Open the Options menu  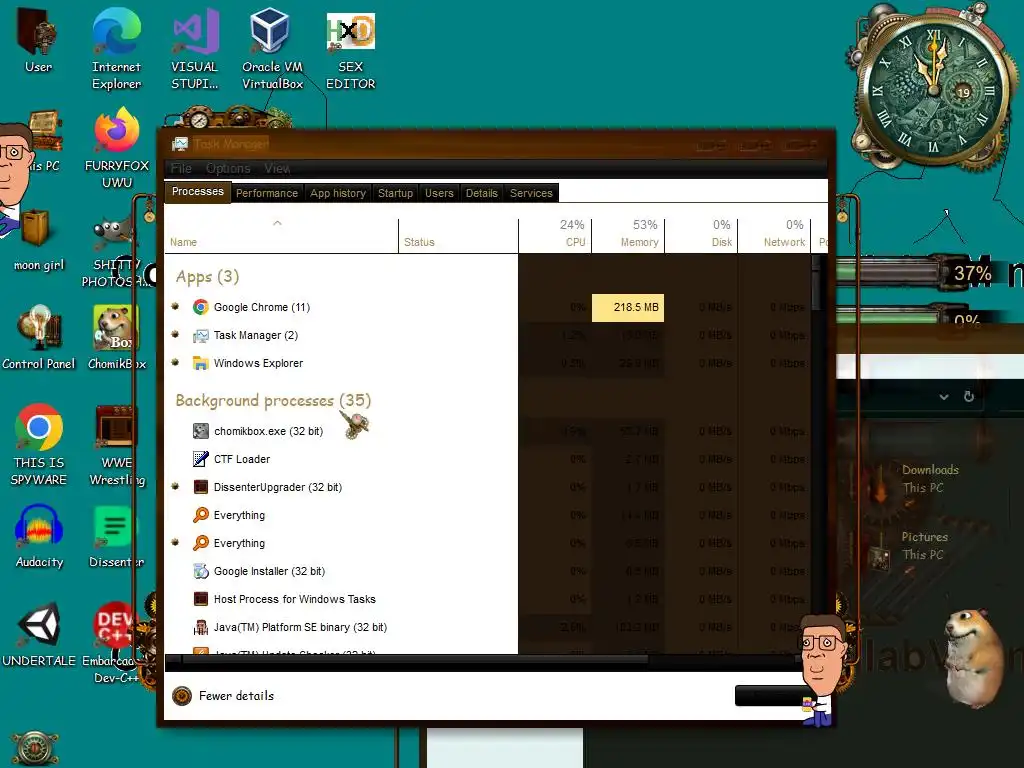click(228, 168)
